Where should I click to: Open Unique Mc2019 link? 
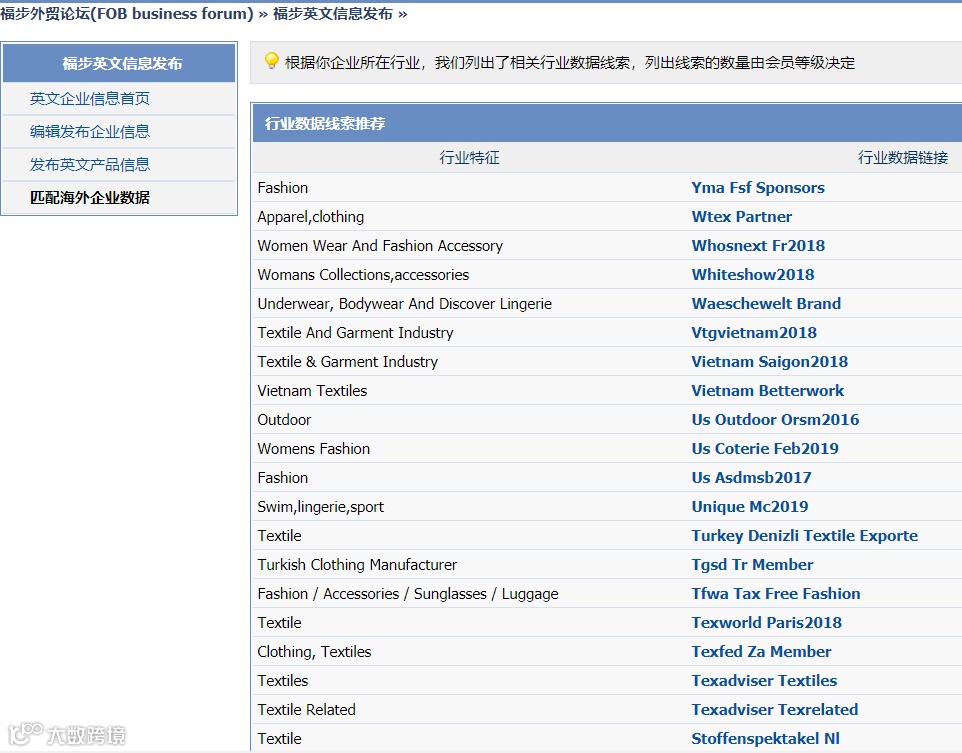tap(750, 506)
